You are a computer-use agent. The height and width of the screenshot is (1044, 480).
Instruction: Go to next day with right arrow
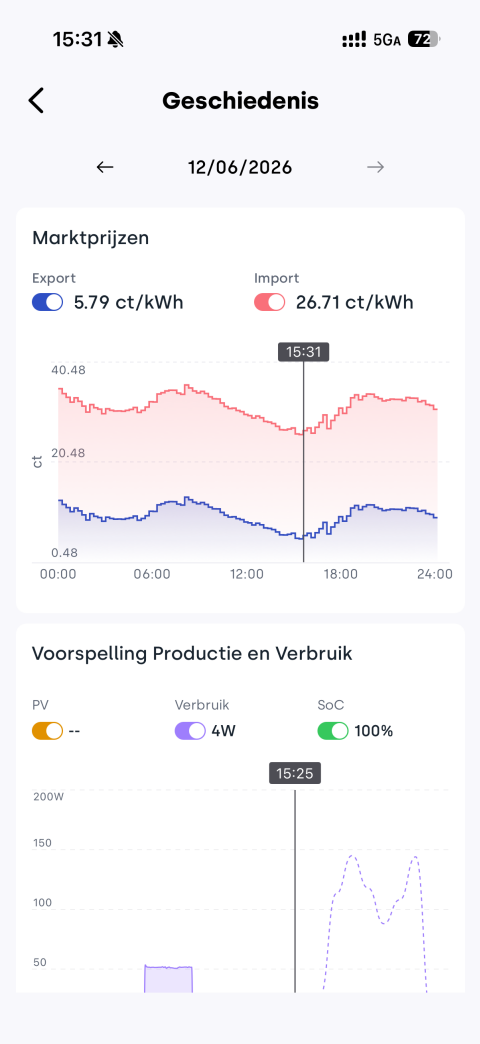pyautogui.click(x=375, y=167)
